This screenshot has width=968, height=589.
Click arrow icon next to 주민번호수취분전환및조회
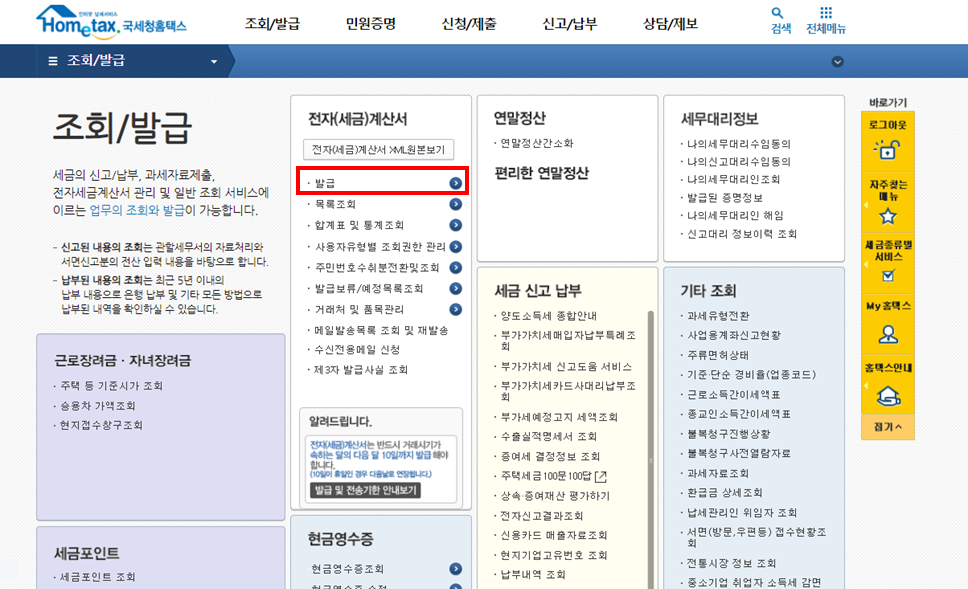[x=456, y=268]
